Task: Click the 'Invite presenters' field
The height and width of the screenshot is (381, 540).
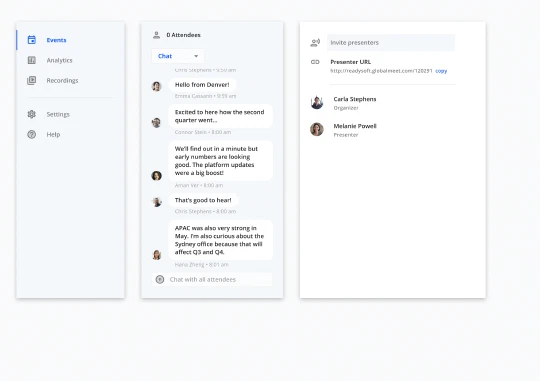Action: click(x=391, y=42)
